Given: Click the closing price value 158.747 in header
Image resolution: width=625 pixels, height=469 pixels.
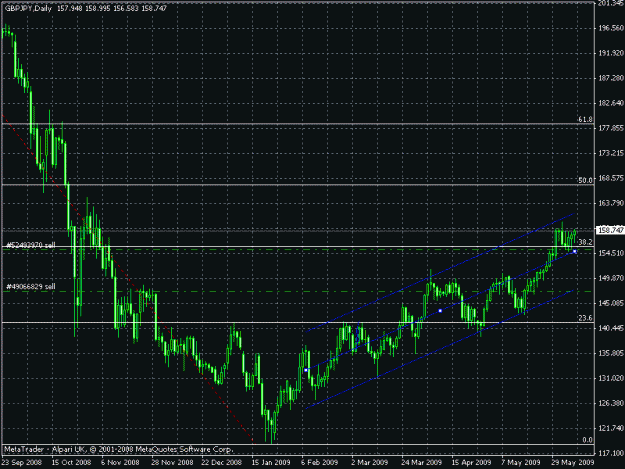Looking at the screenshot, I should tap(154, 8).
